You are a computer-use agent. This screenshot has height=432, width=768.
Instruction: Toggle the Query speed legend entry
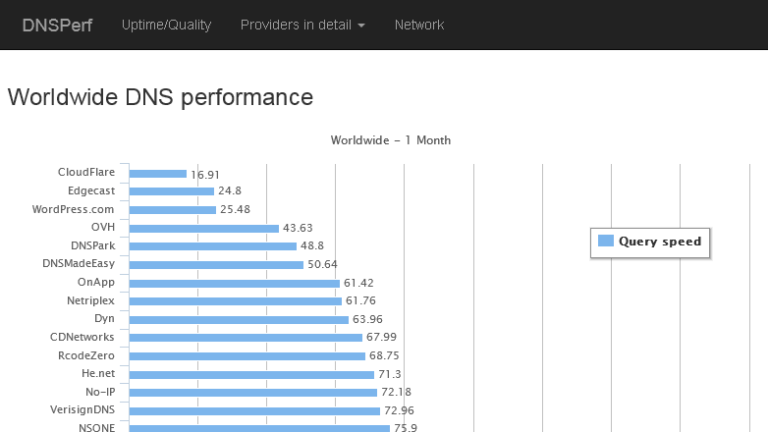[650, 242]
